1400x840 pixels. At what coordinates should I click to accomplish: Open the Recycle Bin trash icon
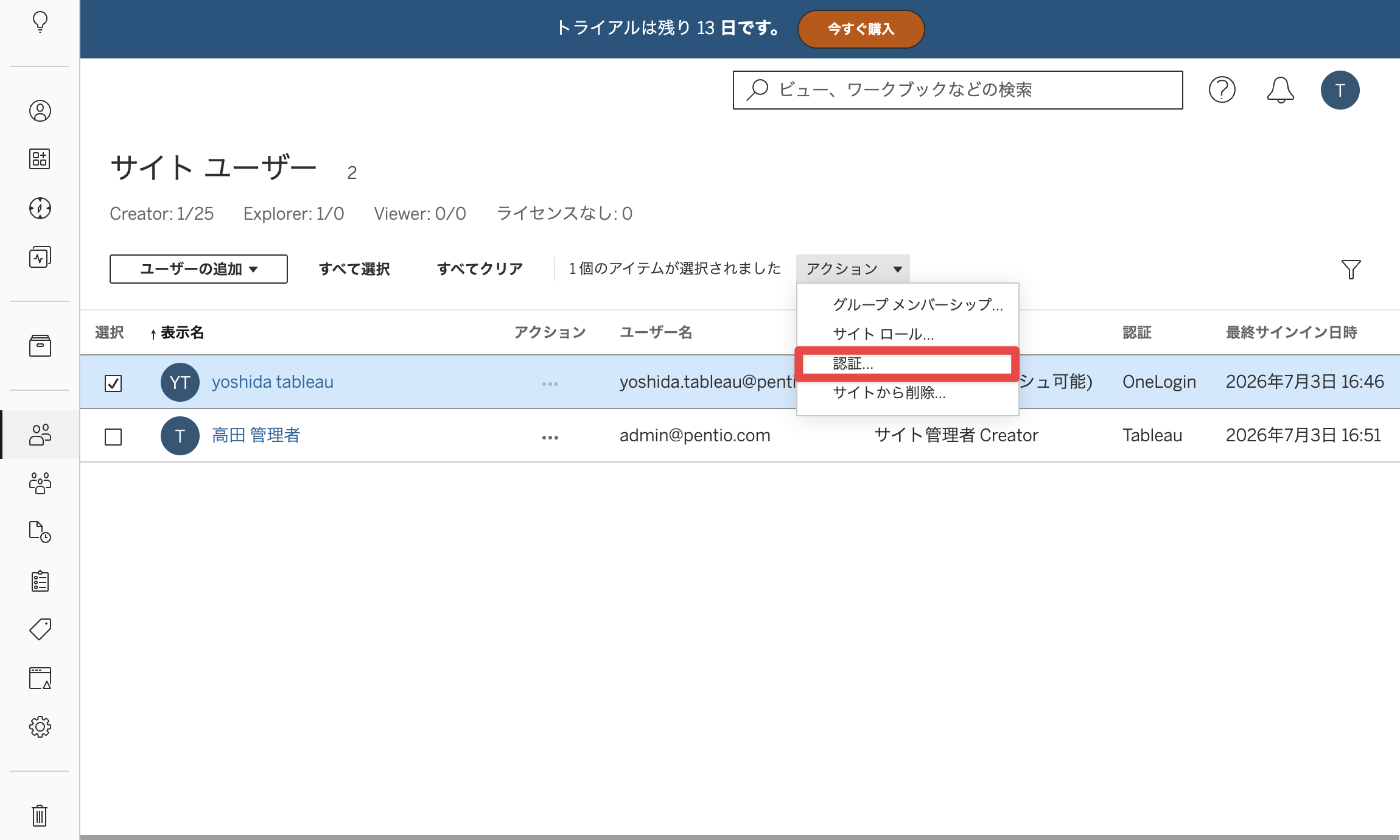40,816
